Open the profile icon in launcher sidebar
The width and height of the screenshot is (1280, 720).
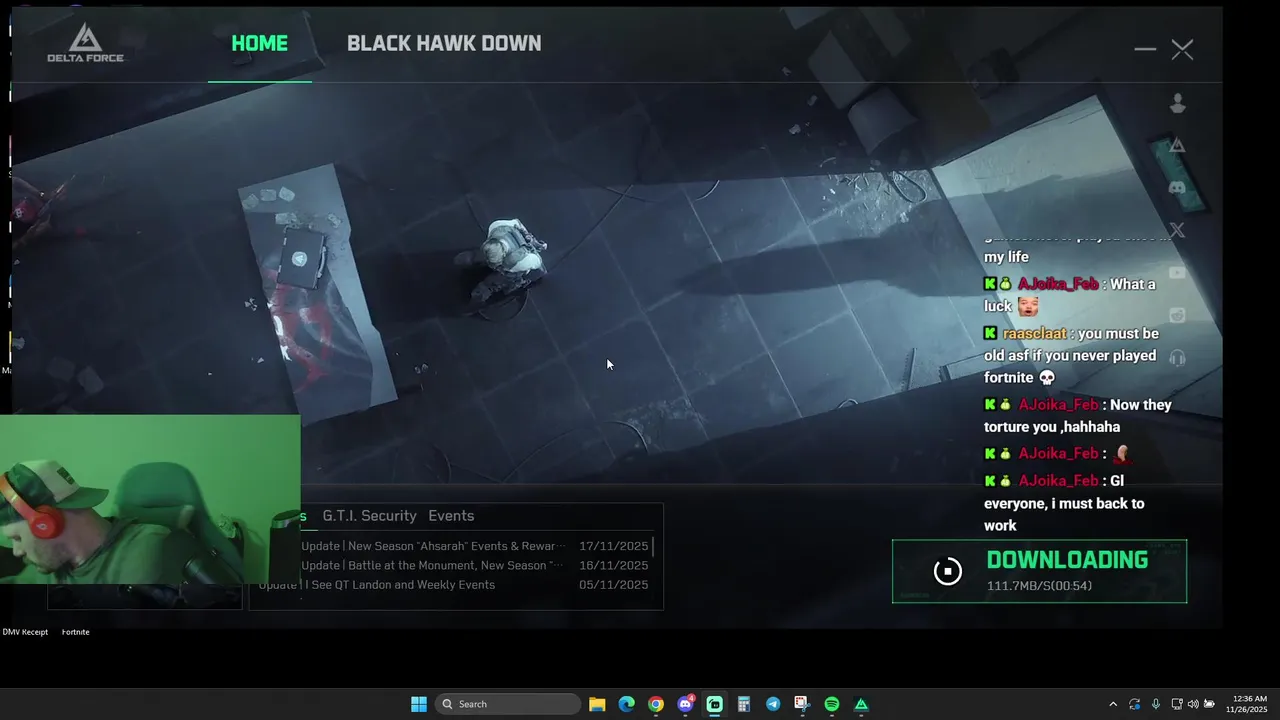(x=1178, y=102)
